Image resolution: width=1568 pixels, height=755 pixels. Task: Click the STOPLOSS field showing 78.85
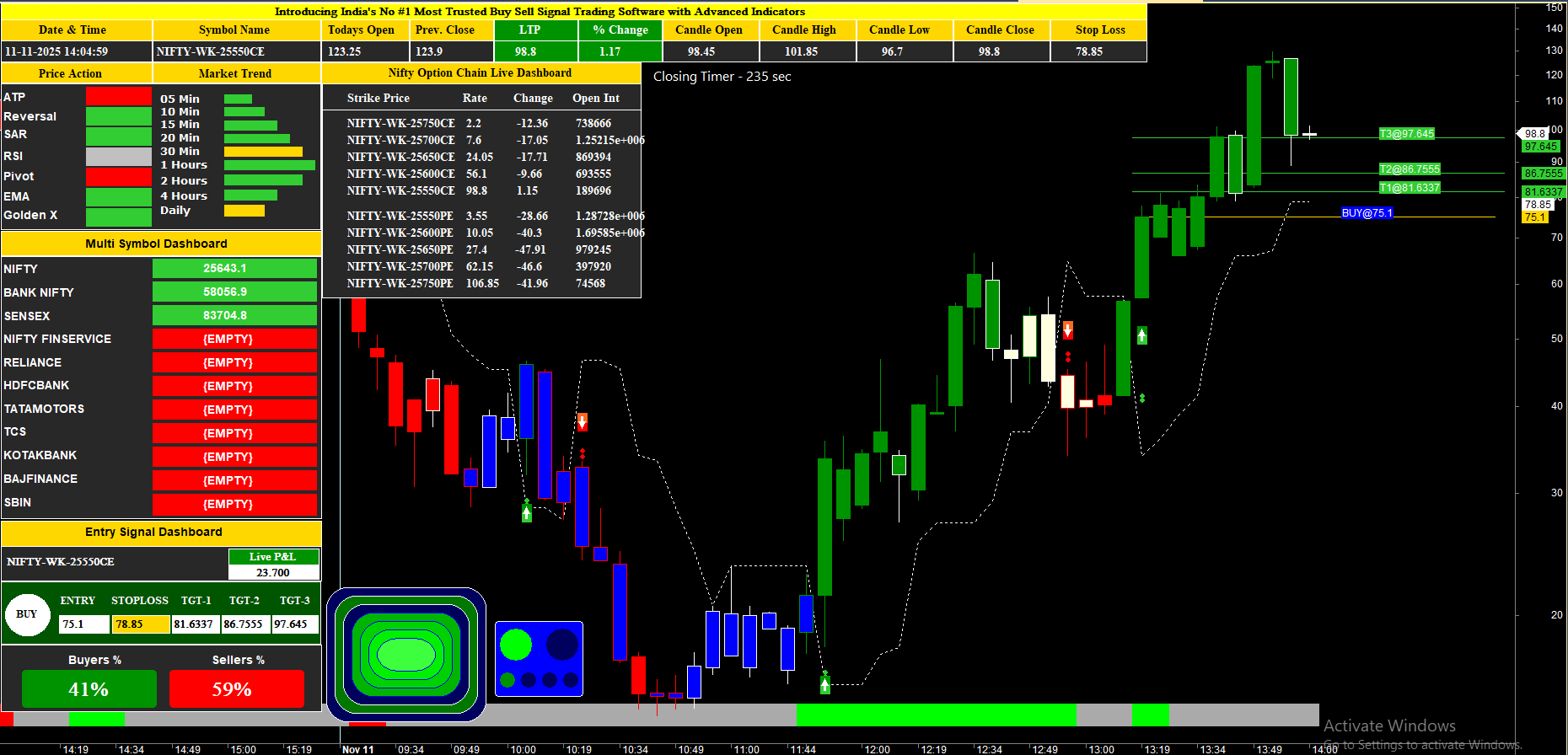click(142, 624)
